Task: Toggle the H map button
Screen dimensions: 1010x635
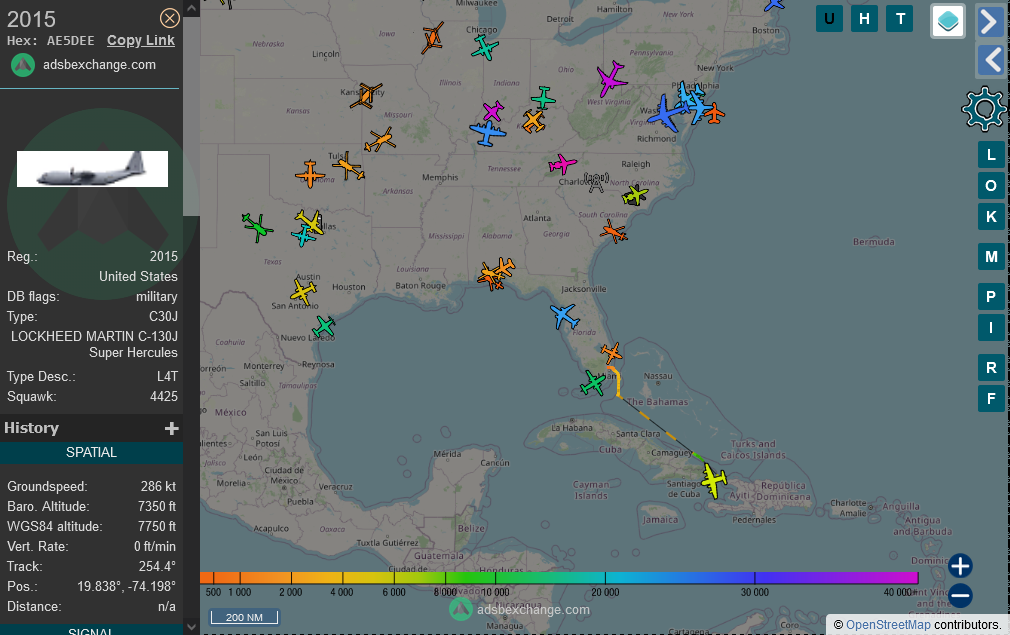Action: coord(864,19)
